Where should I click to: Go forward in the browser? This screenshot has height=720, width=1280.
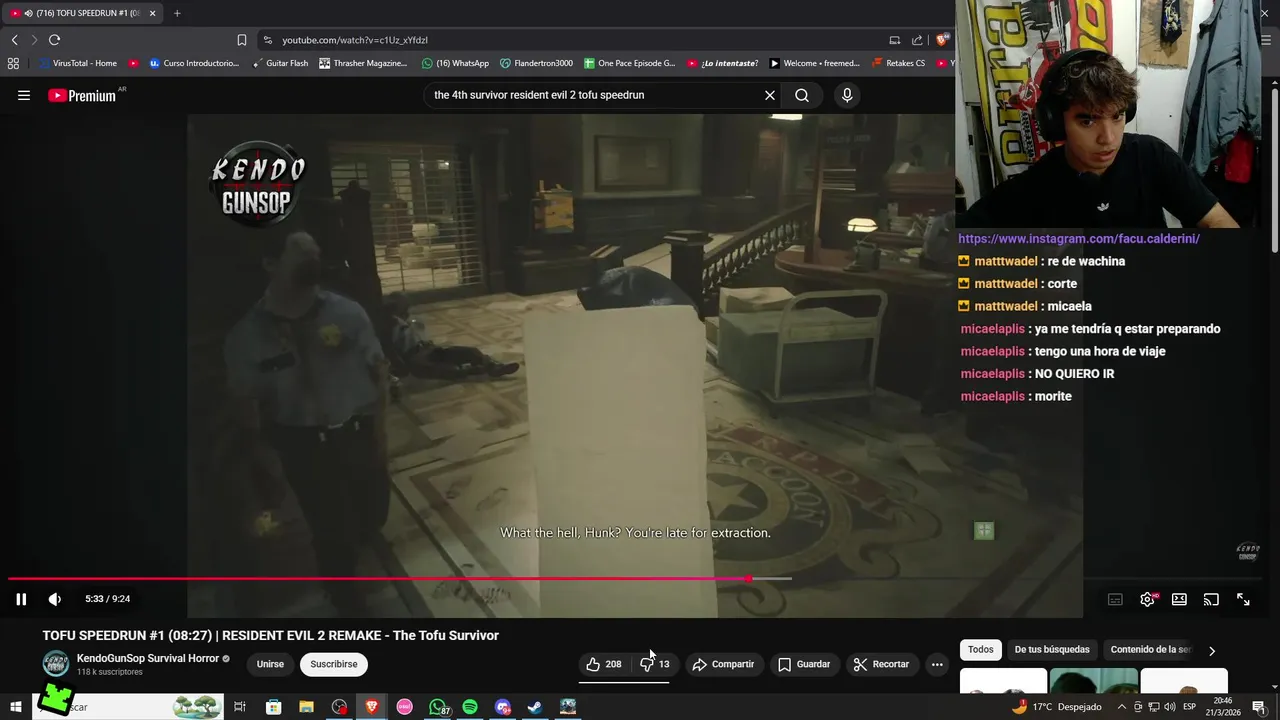(x=34, y=40)
